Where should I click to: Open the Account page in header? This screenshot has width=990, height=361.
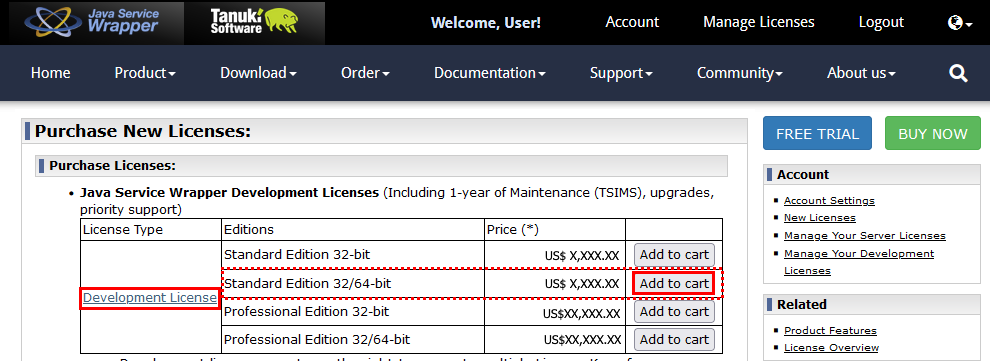[x=632, y=22]
